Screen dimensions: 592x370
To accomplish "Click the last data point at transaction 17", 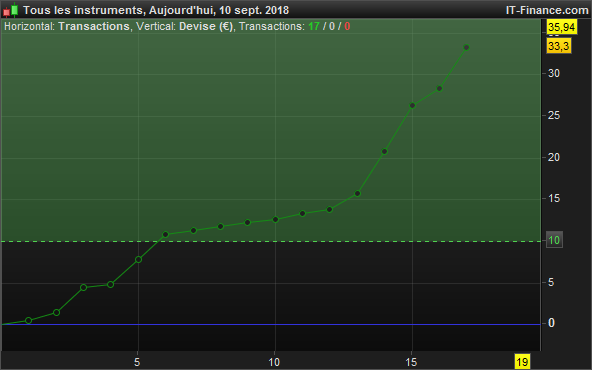I will [466, 48].
